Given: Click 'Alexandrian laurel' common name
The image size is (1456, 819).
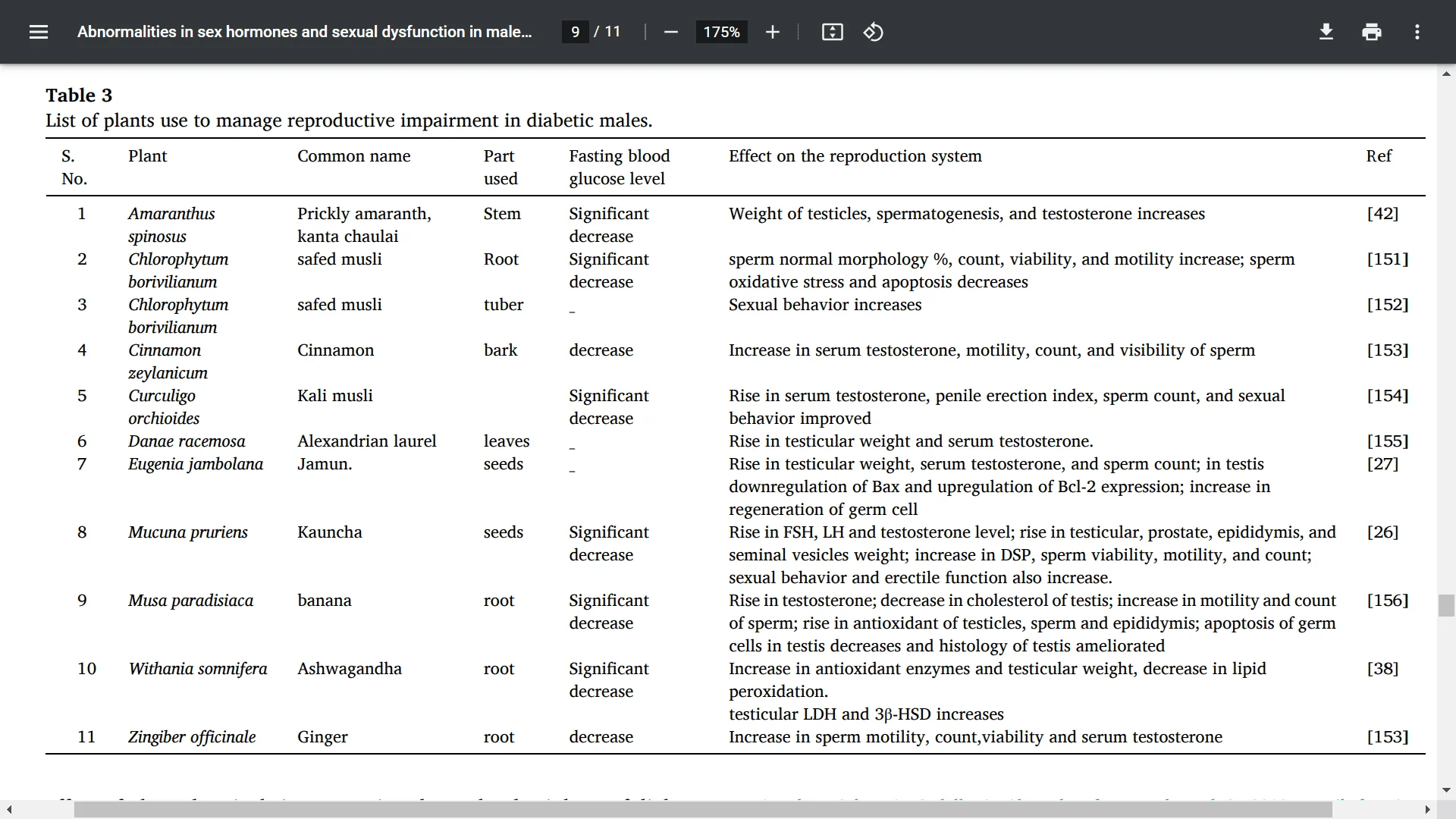Looking at the screenshot, I should [x=367, y=441].
